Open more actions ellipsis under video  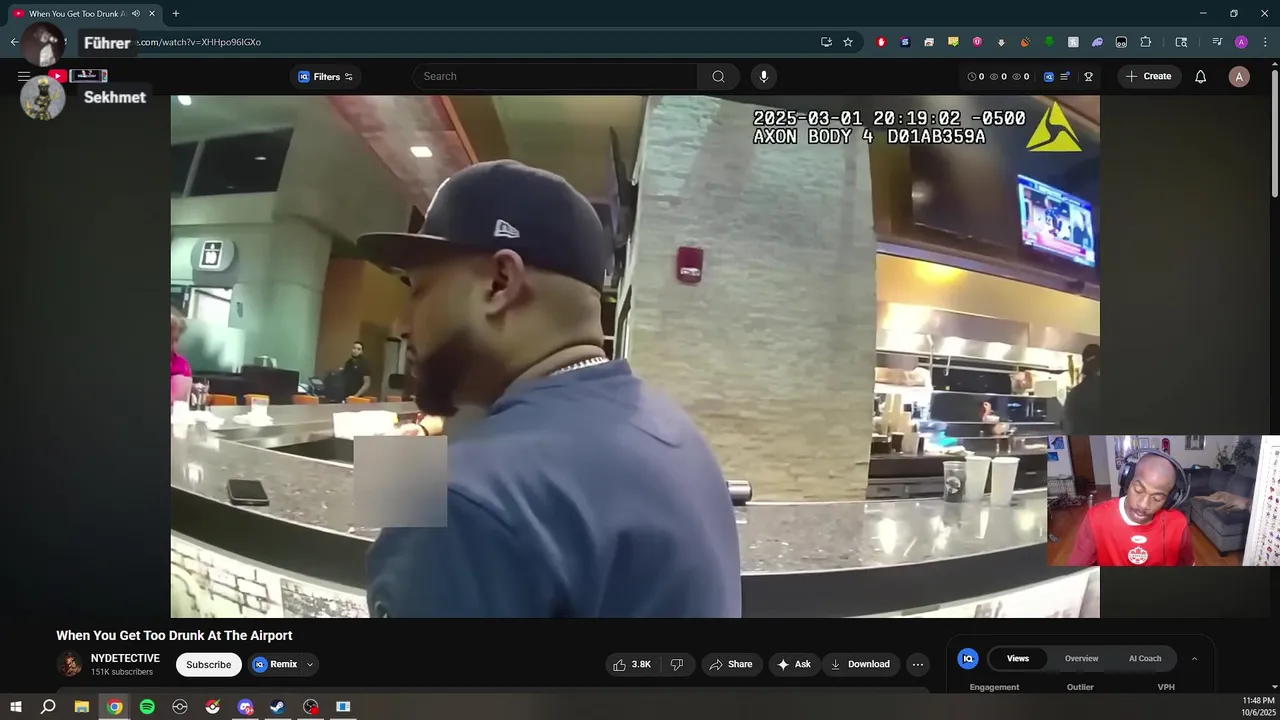(918, 664)
